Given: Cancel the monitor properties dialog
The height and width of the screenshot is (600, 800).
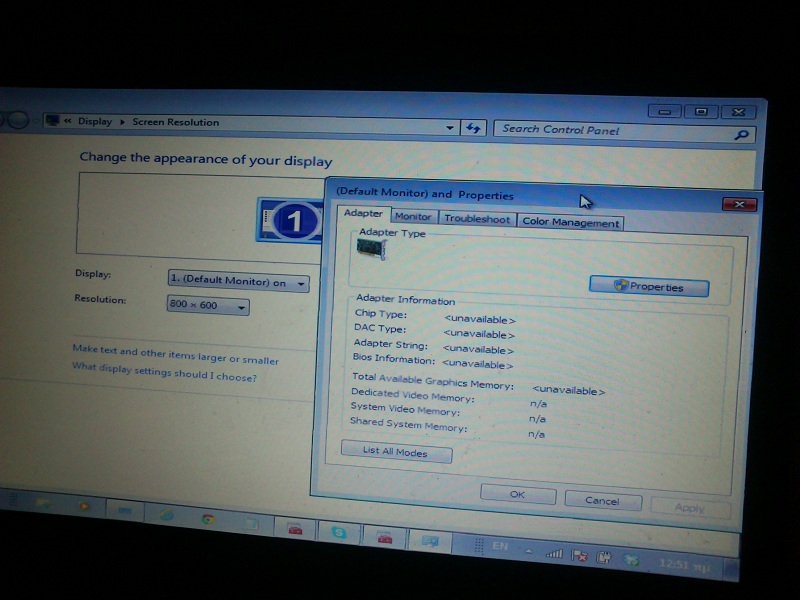Looking at the screenshot, I should click(x=603, y=501).
